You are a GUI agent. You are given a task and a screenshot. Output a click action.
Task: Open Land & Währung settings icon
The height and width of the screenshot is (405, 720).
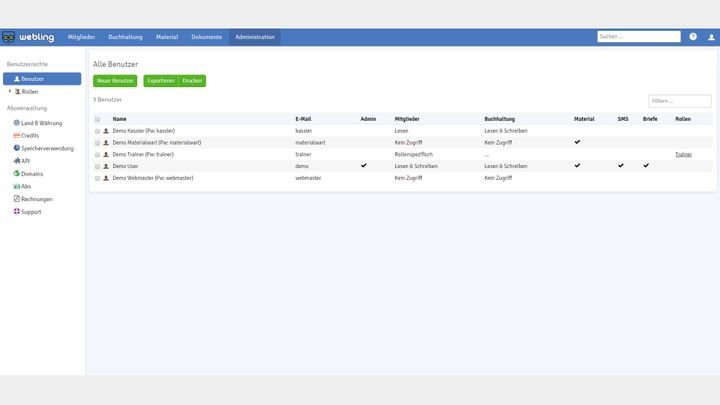pyautogui.click(x=17, y=122)
